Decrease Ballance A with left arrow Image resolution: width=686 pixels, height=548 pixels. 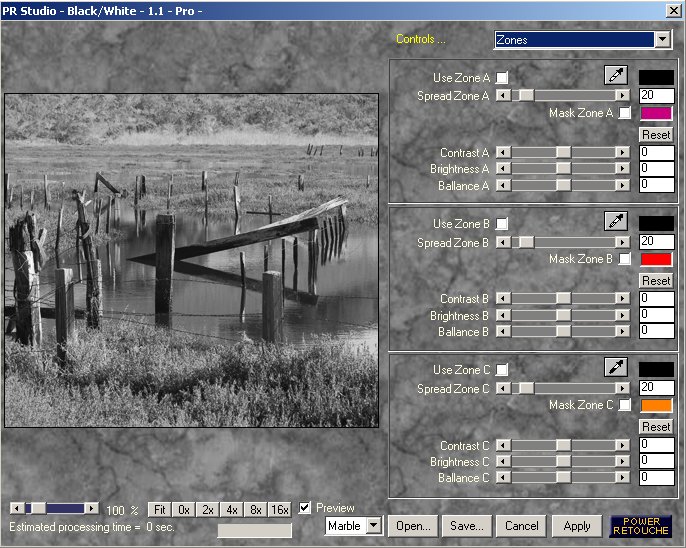504,185
